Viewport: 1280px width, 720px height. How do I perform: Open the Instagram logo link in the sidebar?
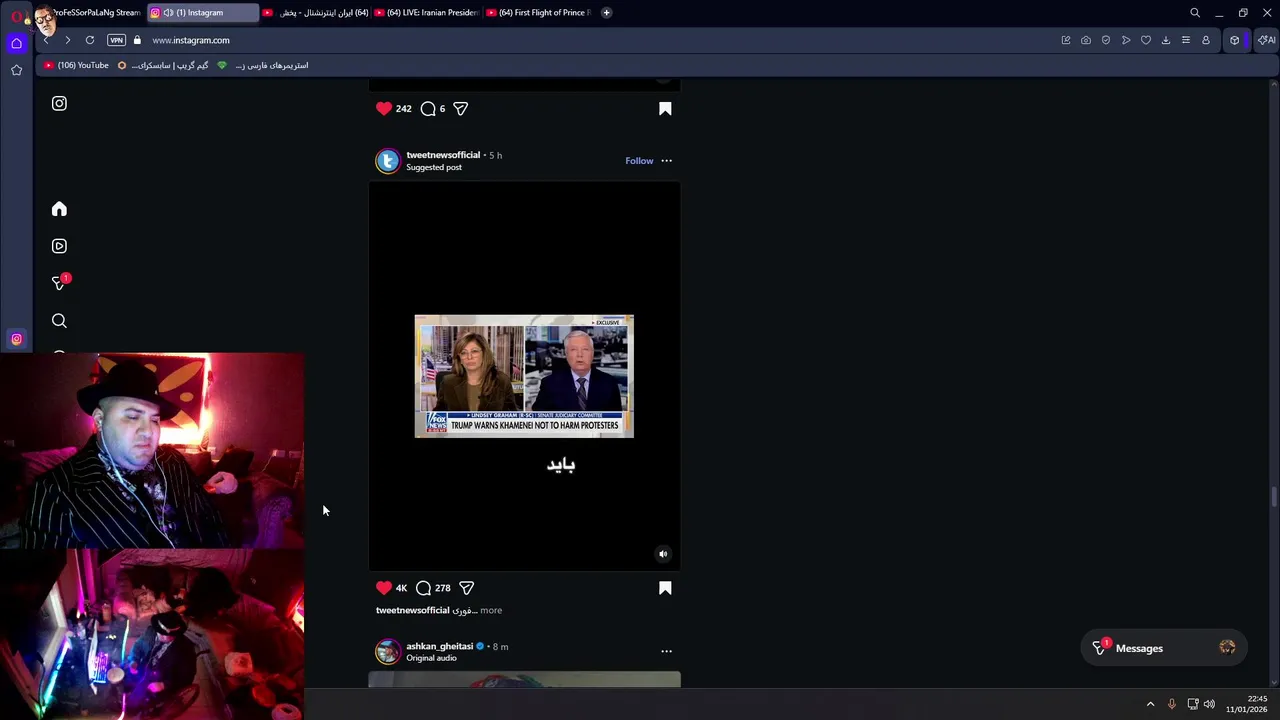click(59, 103)
